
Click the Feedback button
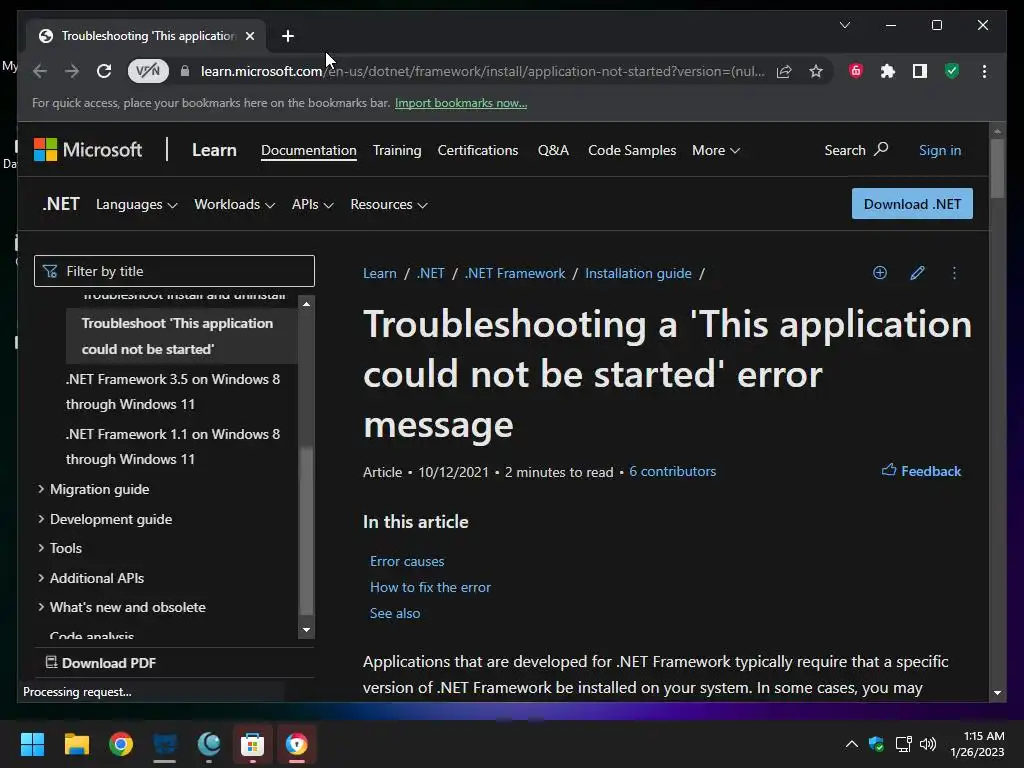(921, 471)
